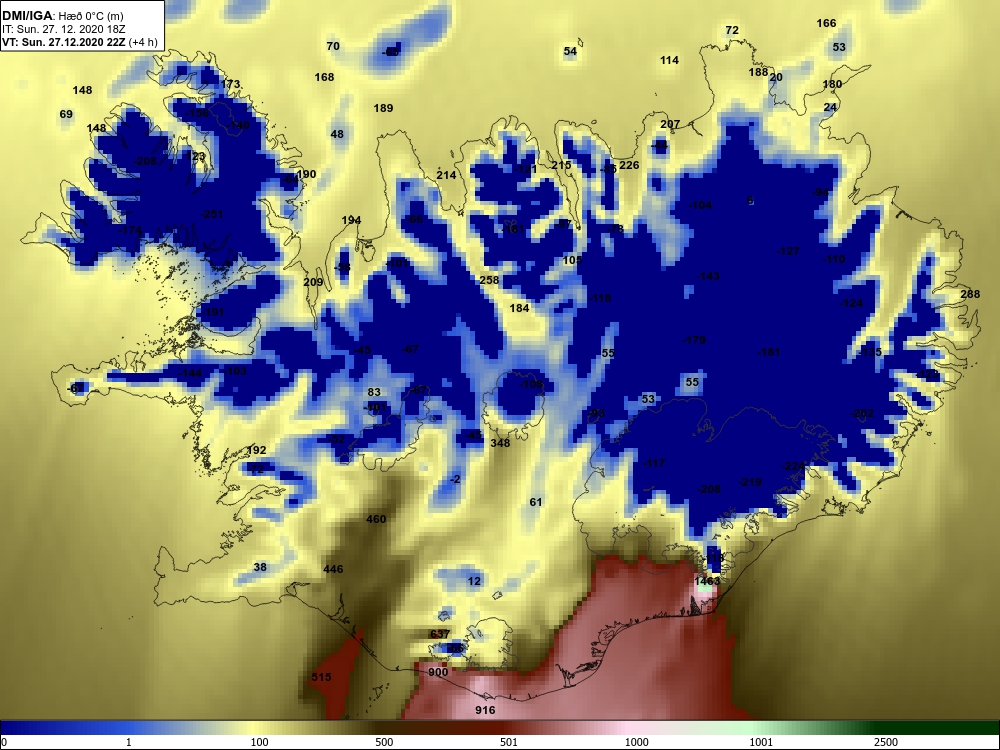Click the 105 map value
The height and width of the screenshot is (750, 1000).
(x=572, y=260)
